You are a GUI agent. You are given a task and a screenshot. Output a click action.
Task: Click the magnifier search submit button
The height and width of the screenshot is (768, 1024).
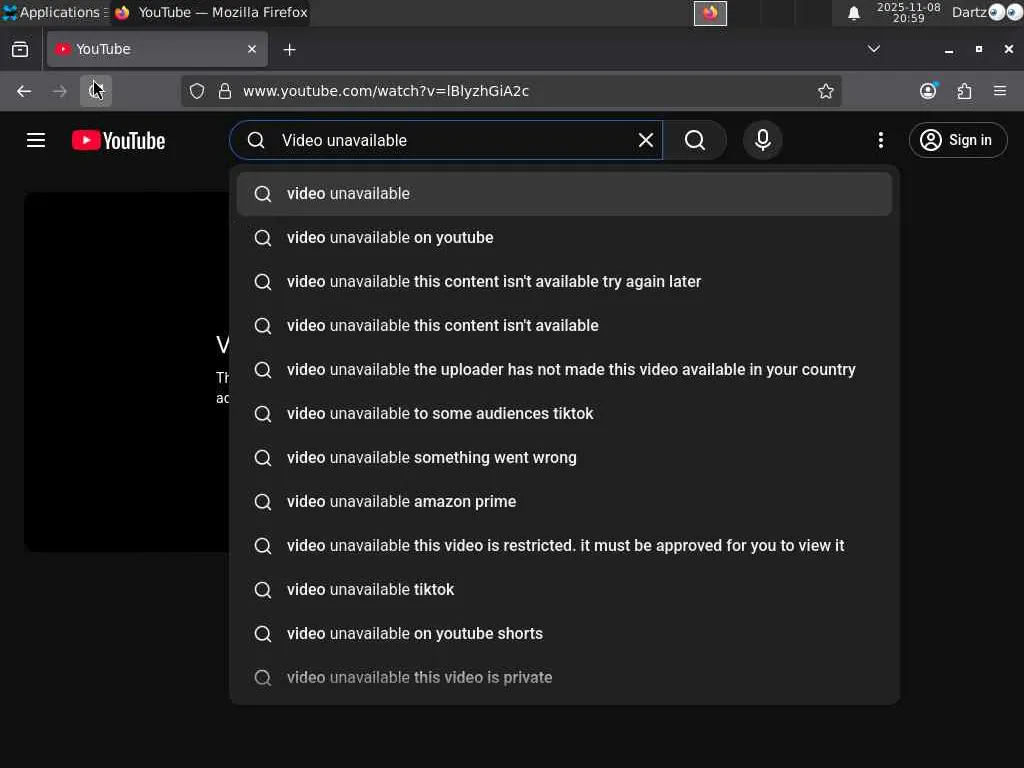tap(695, 141)
